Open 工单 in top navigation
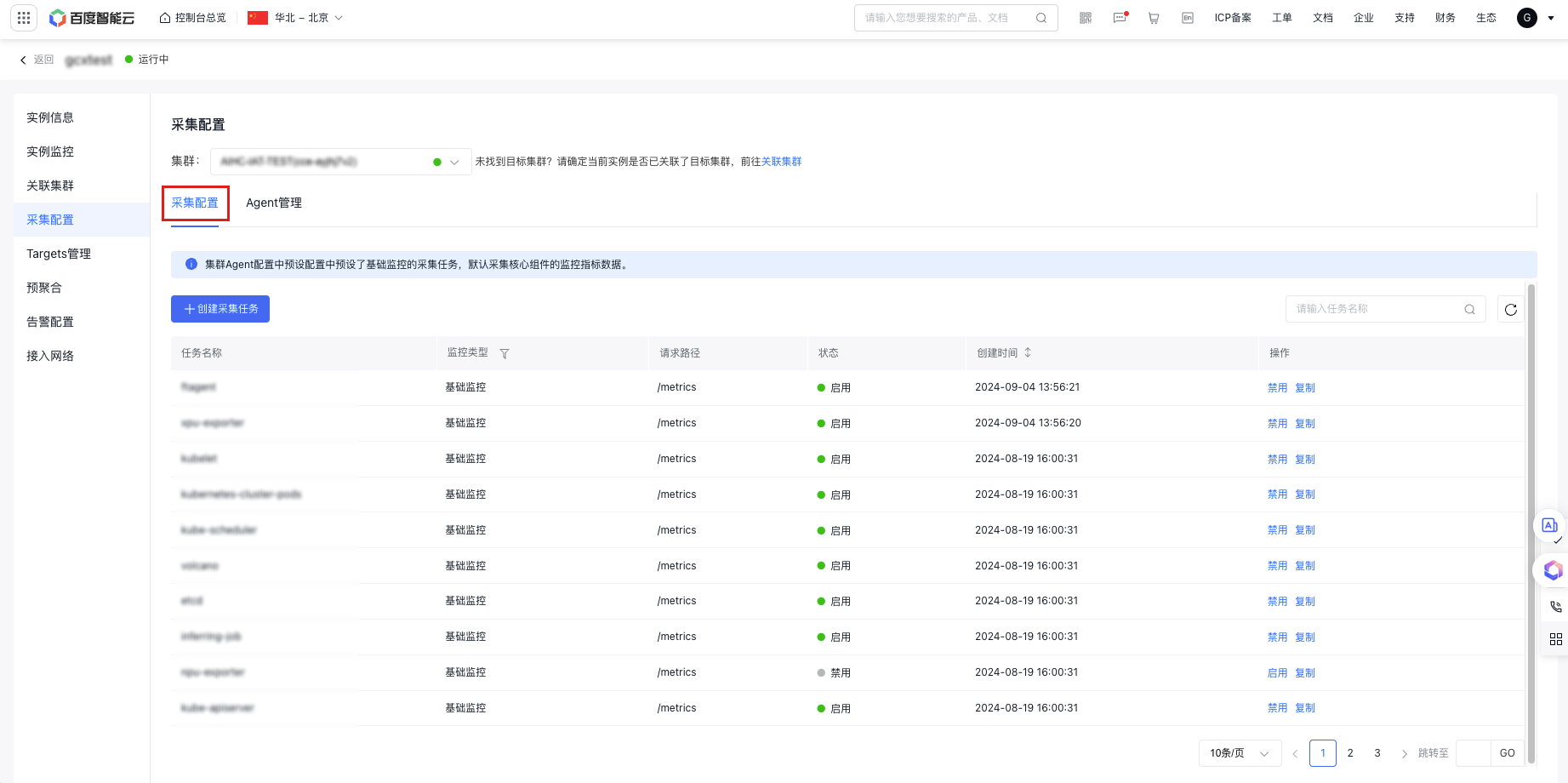Image resolution: width=1568 pixels, height=783 pixels. (x=1282, y=18)
